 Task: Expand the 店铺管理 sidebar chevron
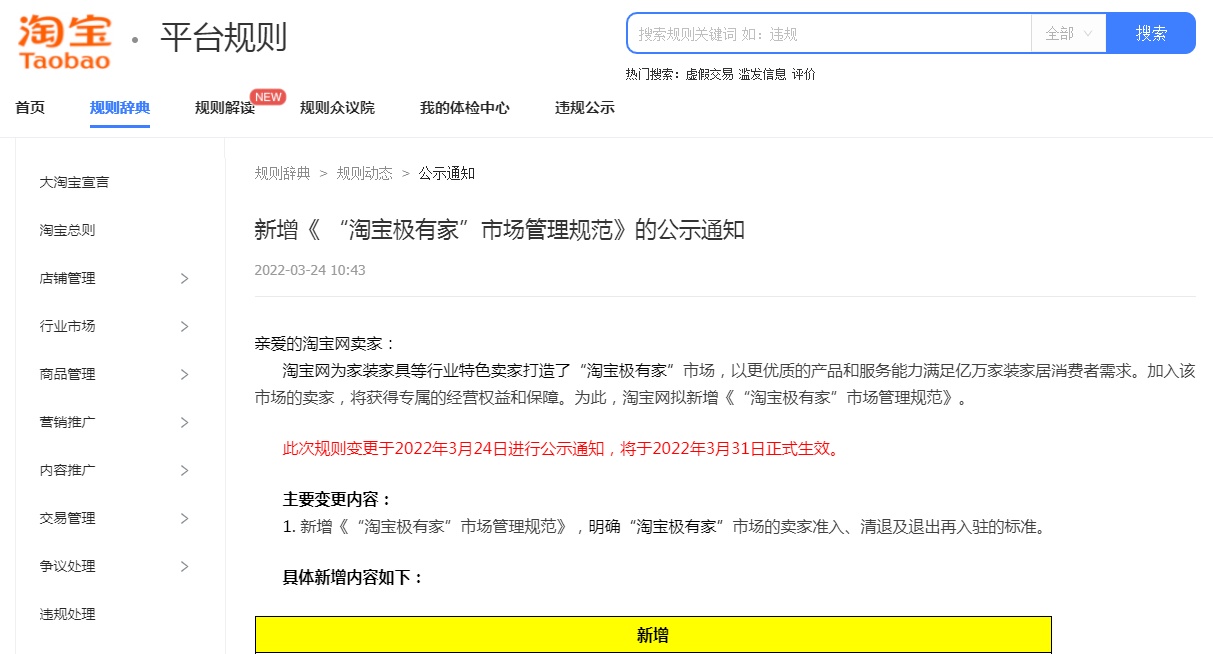tap(184, 279)
